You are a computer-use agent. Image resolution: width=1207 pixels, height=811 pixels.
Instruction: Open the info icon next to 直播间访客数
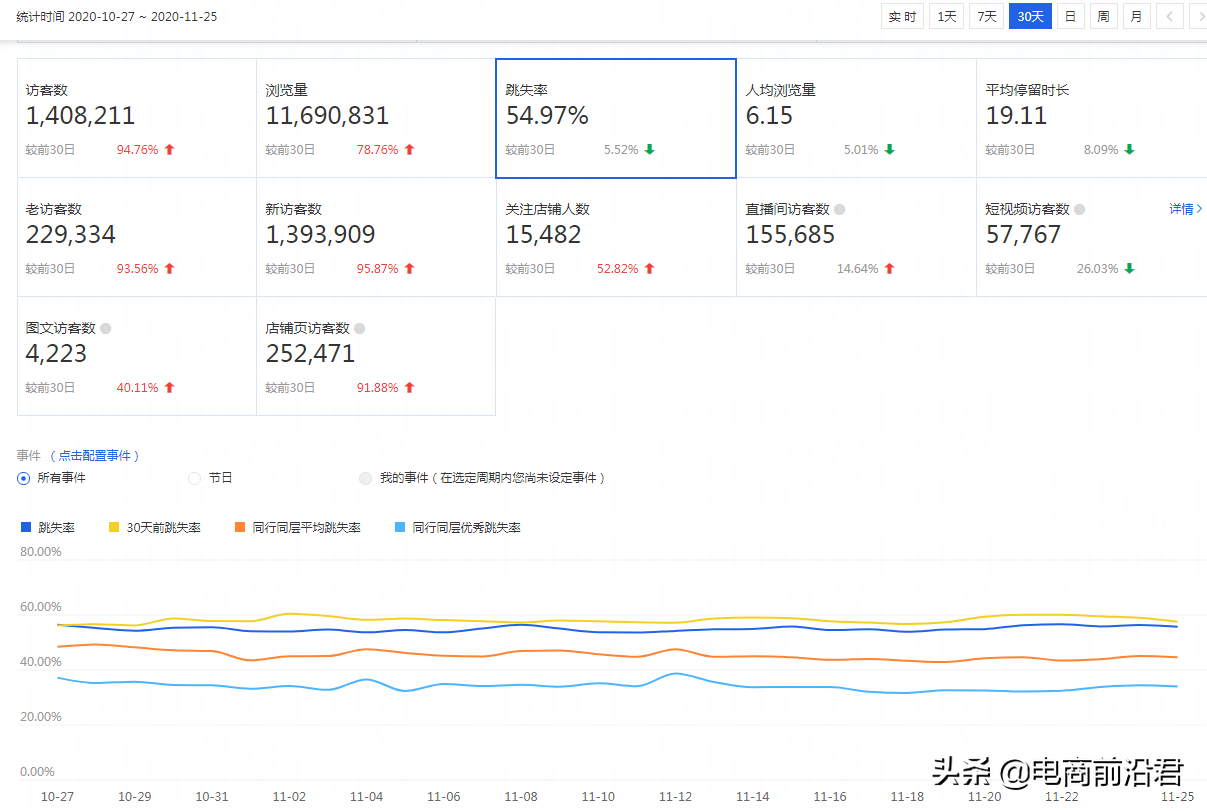(x=839, y=209)
